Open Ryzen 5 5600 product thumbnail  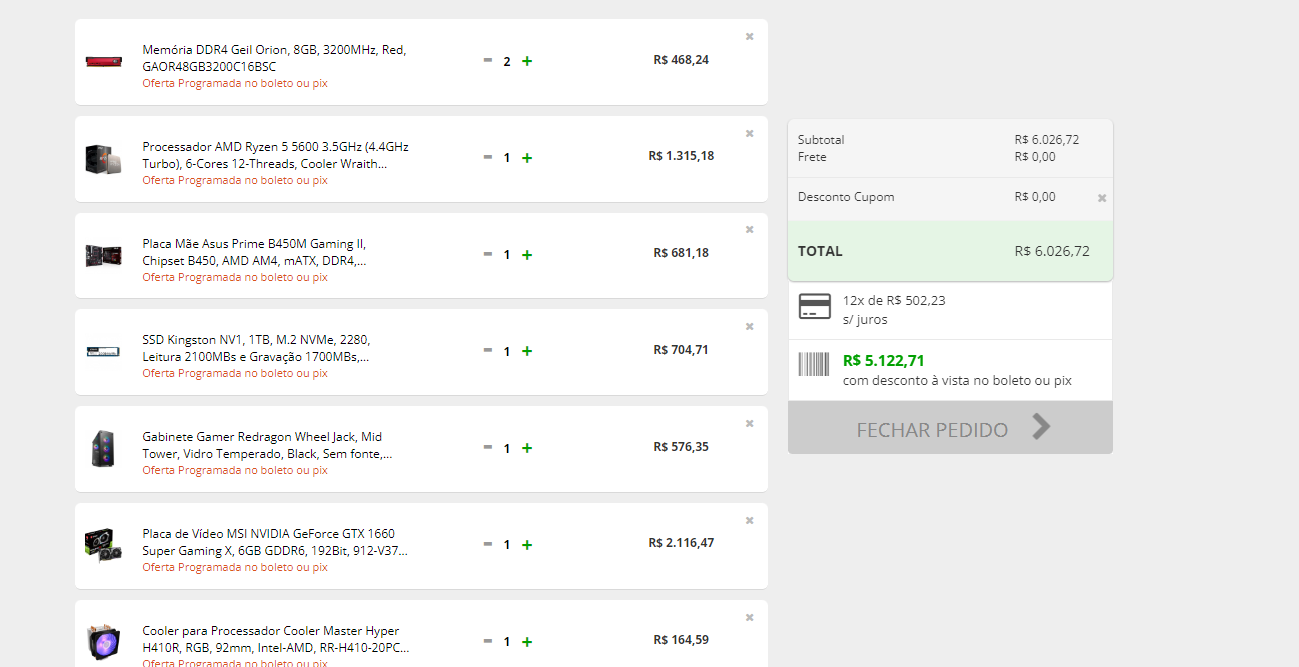pyautogui.click(x=104, y=159)
